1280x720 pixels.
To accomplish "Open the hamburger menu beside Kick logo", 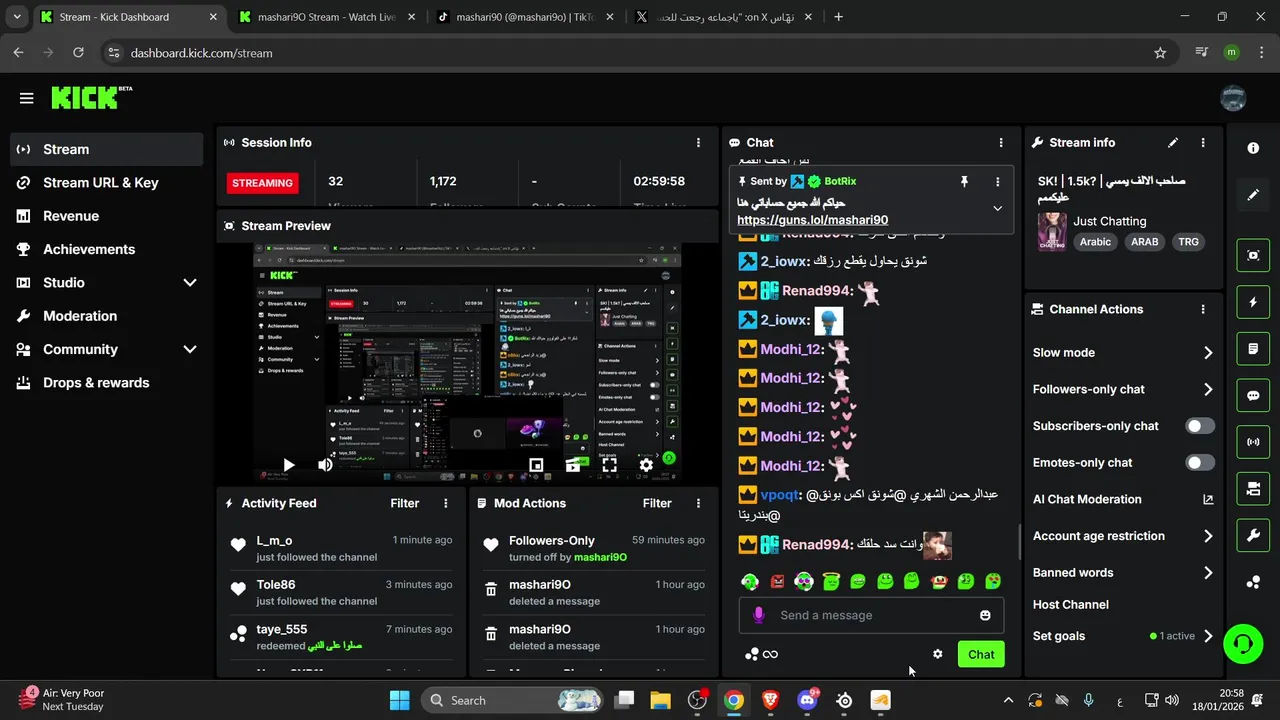I will tap(27, 98).
